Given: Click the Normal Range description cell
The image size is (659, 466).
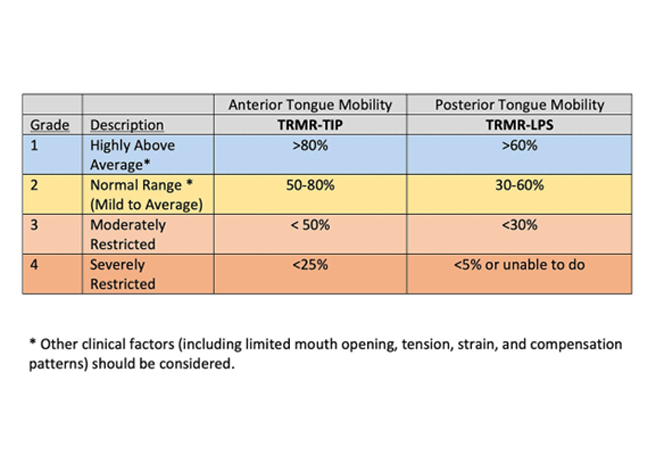Looking at the screenshot, I should coord(145,195).
